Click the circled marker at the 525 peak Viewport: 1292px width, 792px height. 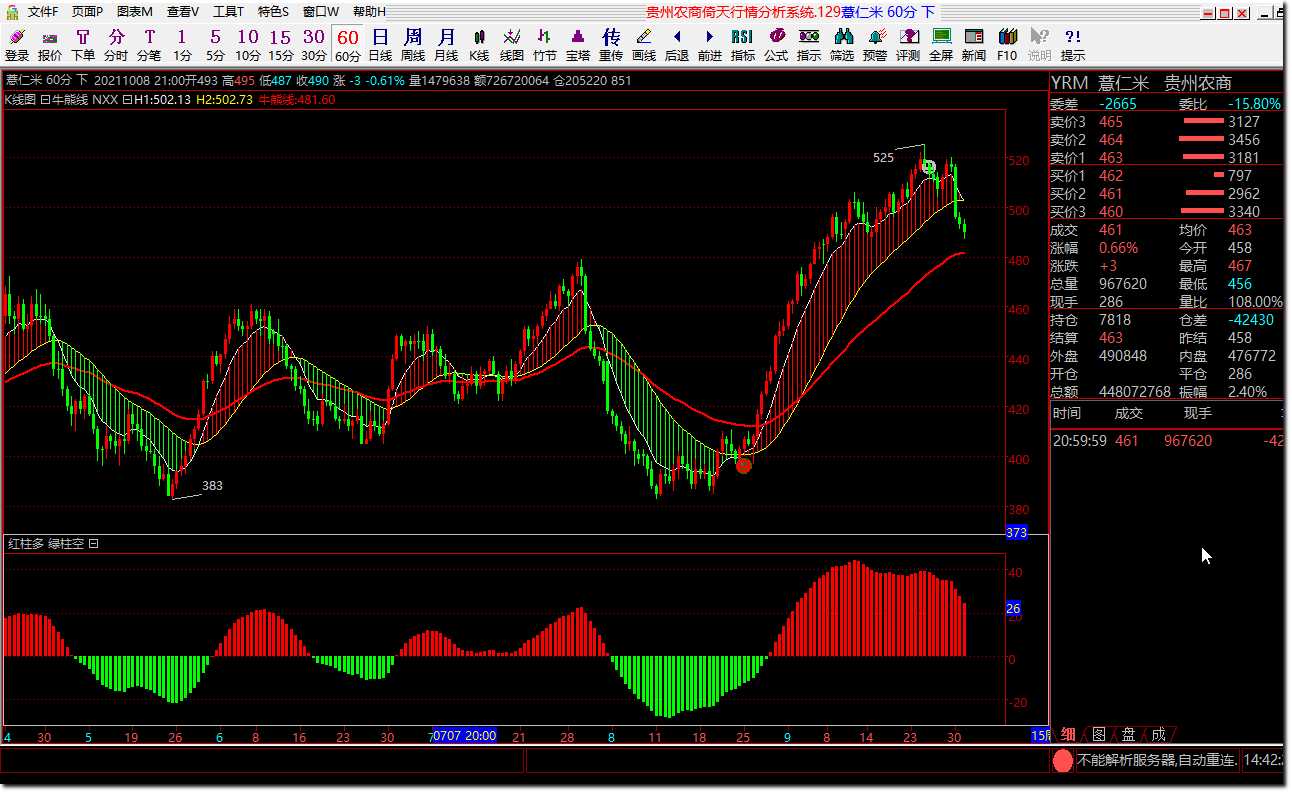[x=929, y=167]
